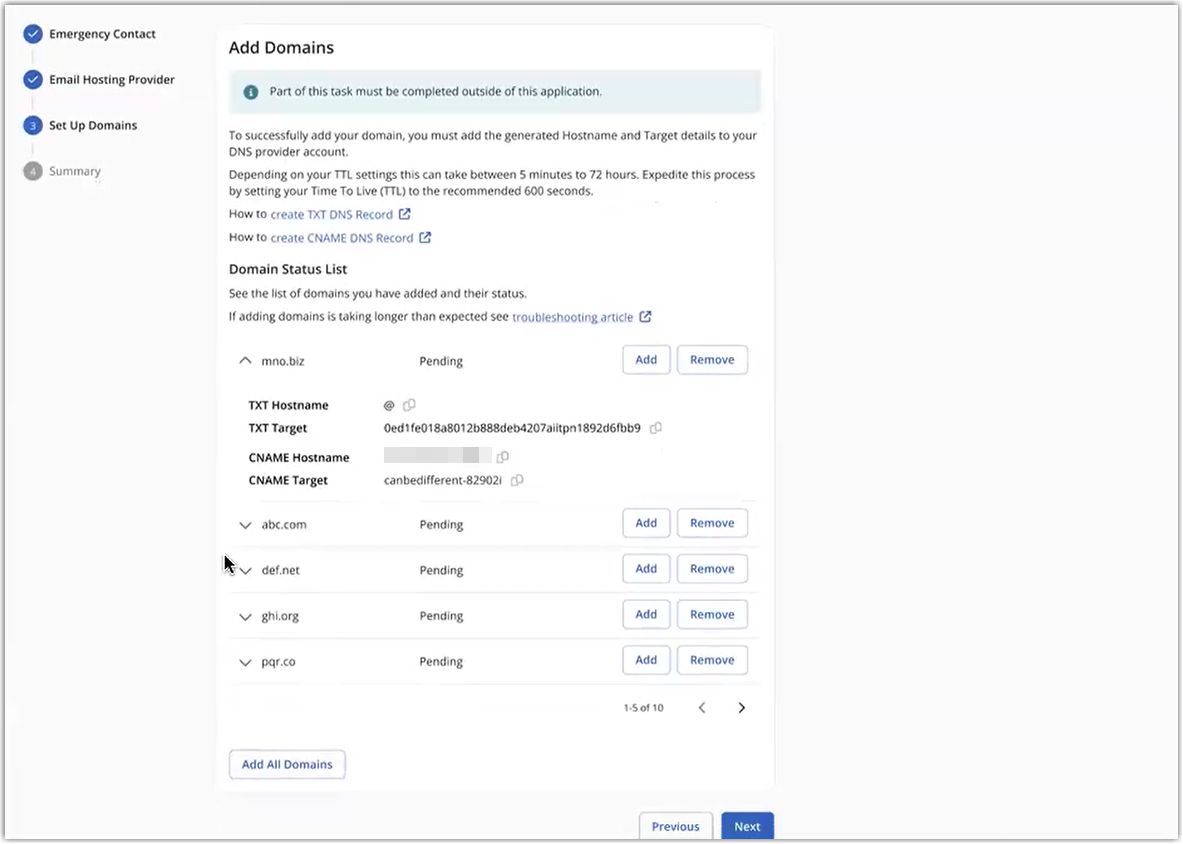Remove the pqr.co domain

click(712, 660)
